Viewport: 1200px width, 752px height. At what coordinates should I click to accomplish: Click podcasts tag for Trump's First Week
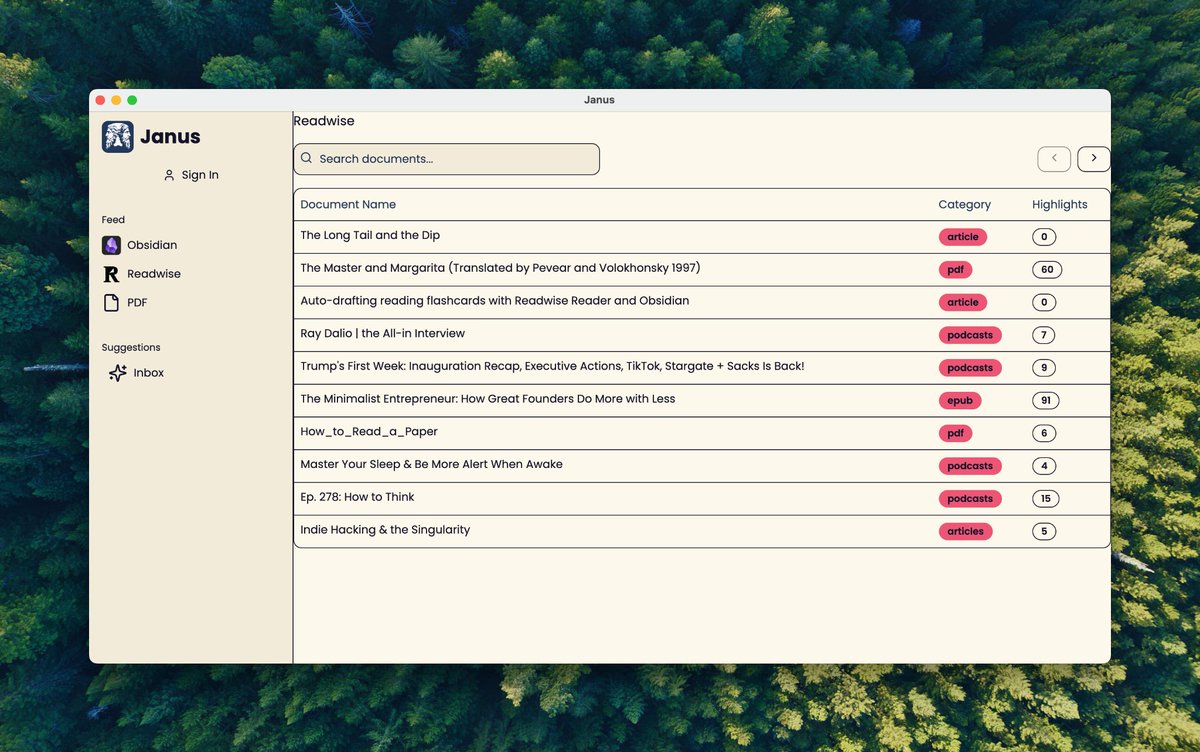coord(970,368)
